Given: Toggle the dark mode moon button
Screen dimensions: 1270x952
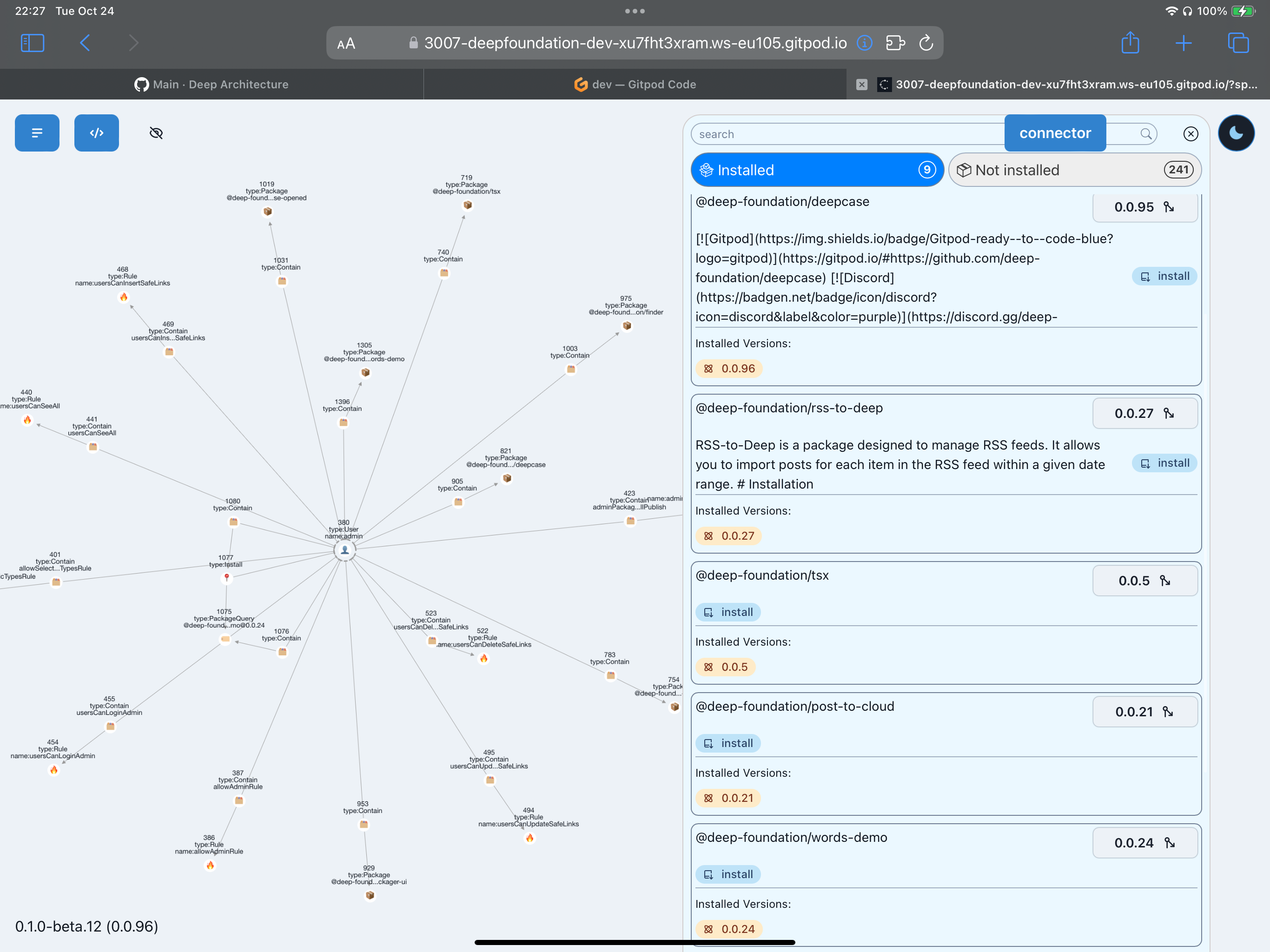Looking at the screenshot, I should [1236, 133].
